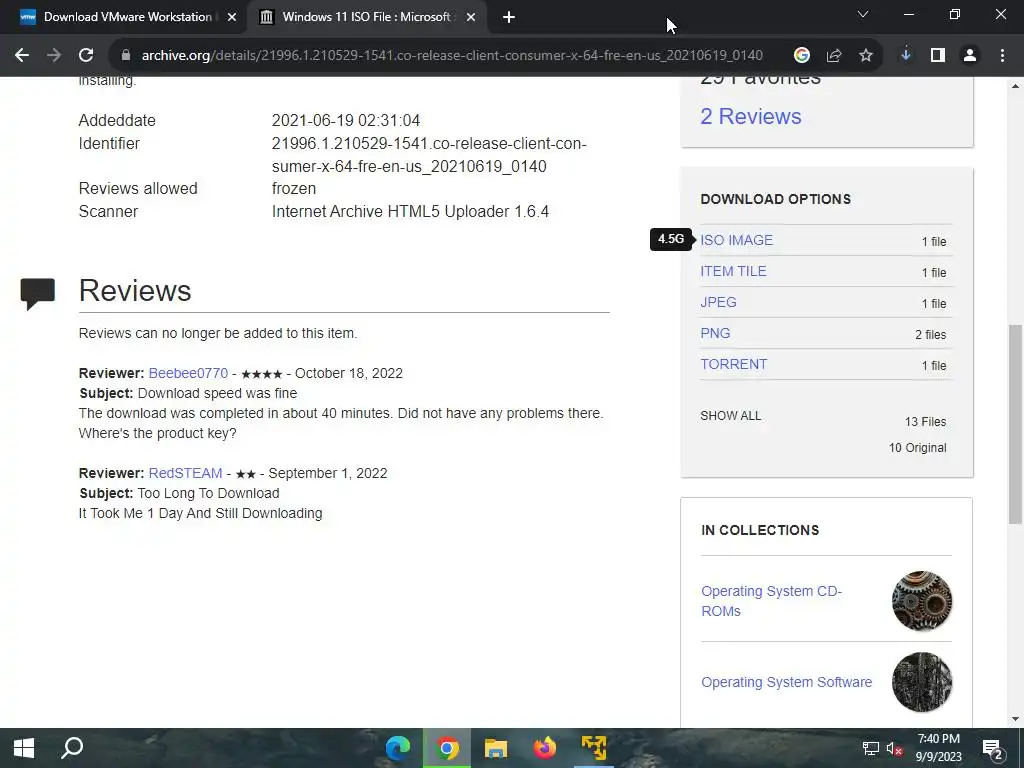The height and width of the screenshot is (768, 1024).
Task: Open the tab search chevron
Action: point(863,15)
